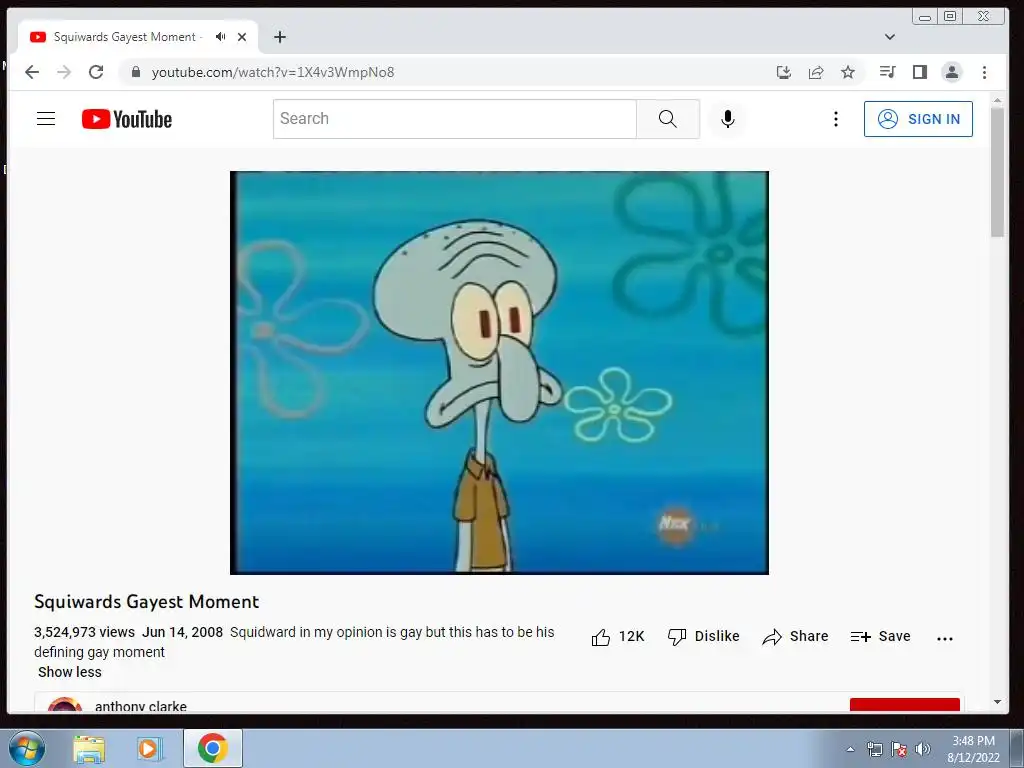
Task: Go forward with the browser forward arrow
Action: pos(64,72)
